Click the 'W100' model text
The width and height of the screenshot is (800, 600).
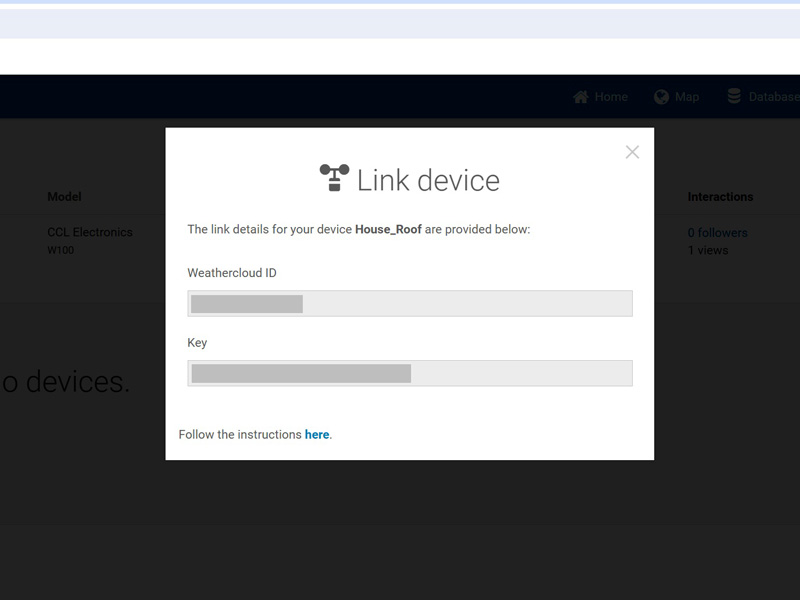pos(61,251)
